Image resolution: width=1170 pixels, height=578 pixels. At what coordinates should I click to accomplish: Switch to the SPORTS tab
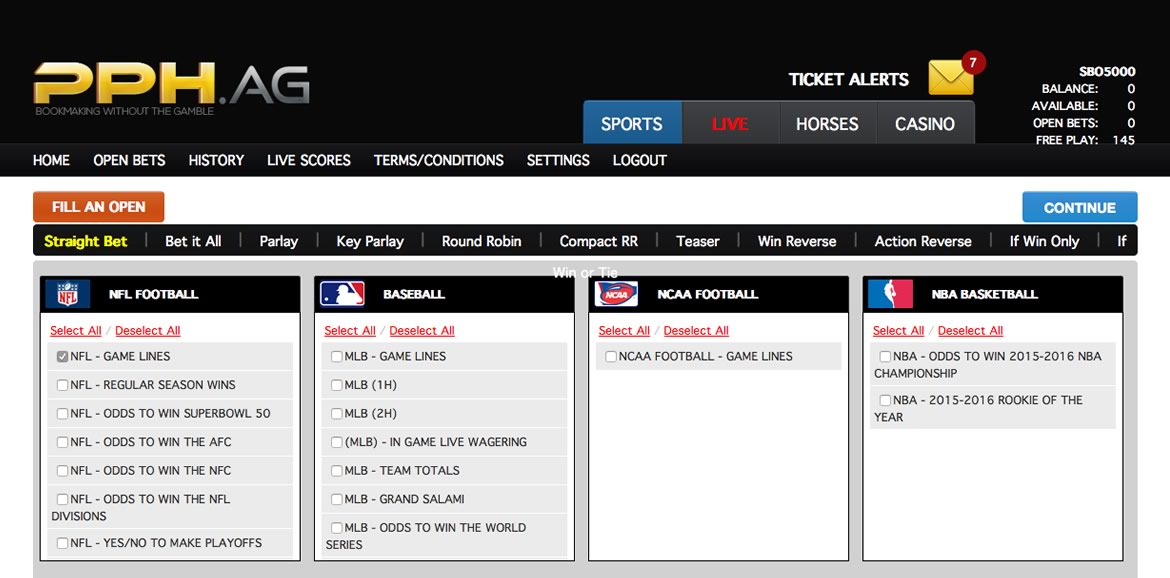tap(632, 123)
